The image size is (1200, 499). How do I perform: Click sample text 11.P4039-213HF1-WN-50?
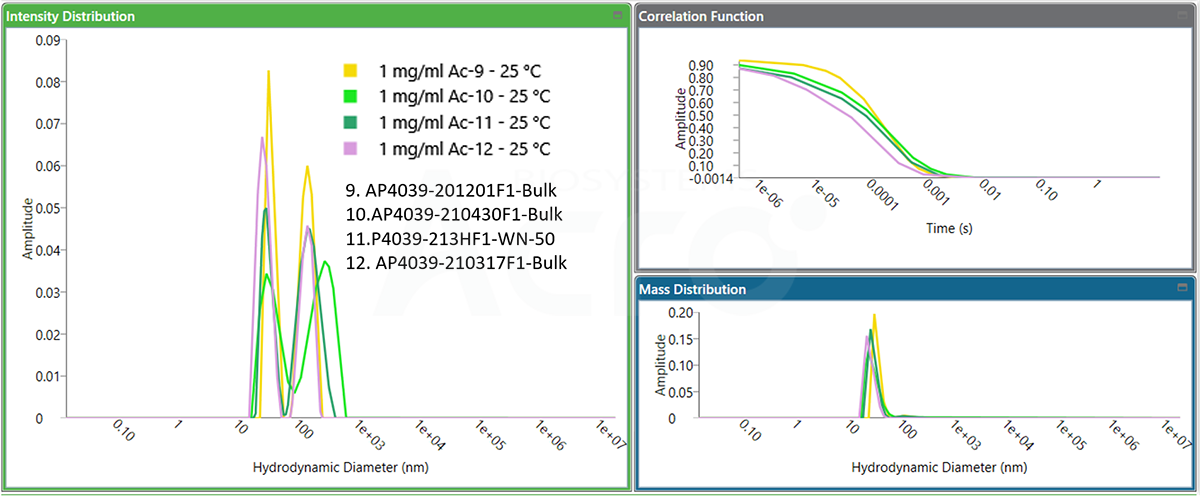click(449, 239)
